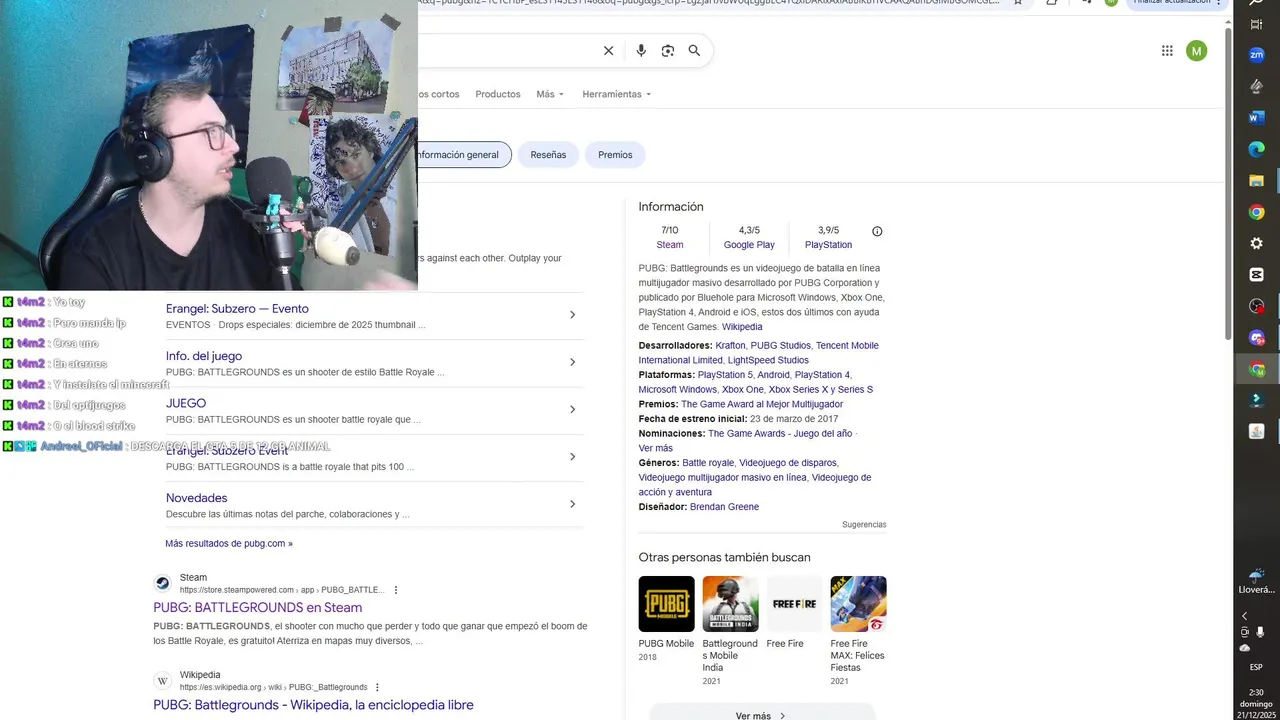
Task: Select the Productos search filter
Action: [x=498, y=94]
